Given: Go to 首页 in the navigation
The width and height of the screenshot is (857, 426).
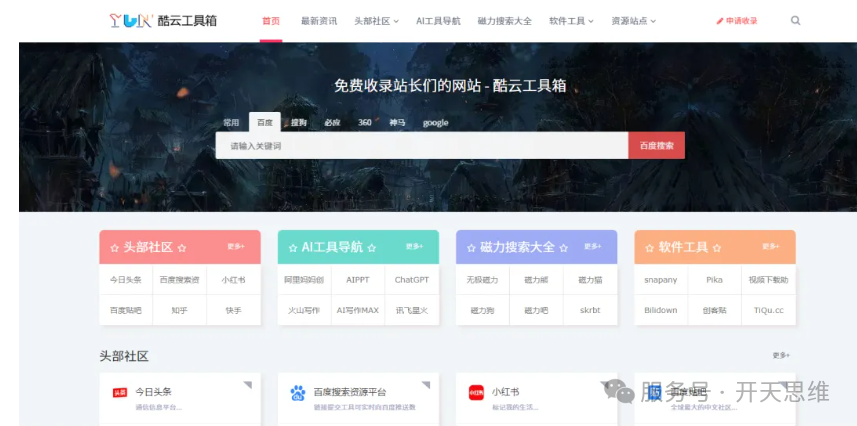Looking at the screenshot, I should 271,21.
